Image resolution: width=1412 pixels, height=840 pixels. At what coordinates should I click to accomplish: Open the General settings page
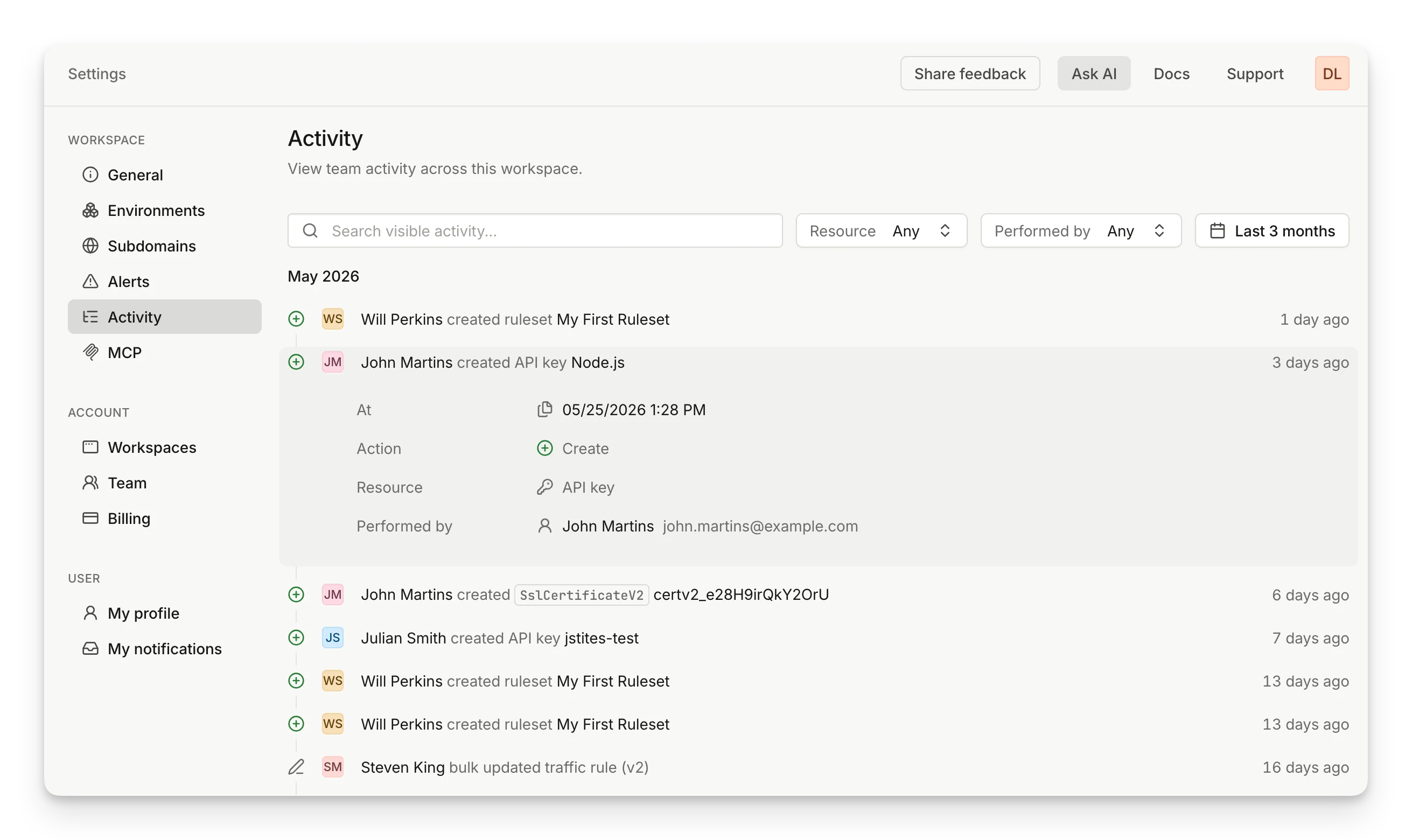(x=165, y=175)
